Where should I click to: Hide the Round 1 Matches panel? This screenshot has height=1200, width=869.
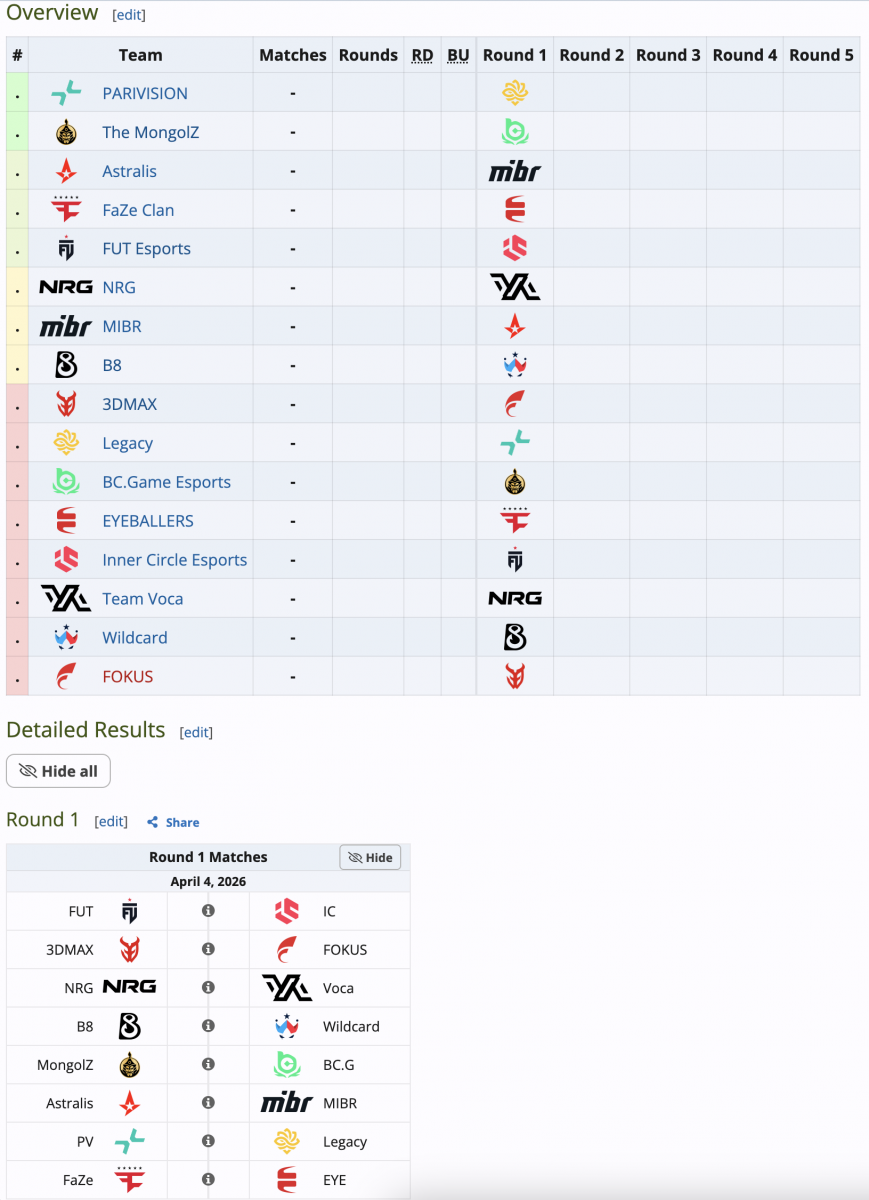(x=370, y=857)
